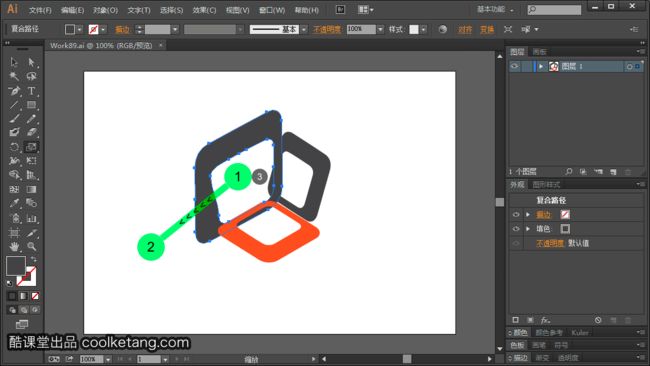Select the Type tool
The image size is (650, 366).
pos(31,91)
